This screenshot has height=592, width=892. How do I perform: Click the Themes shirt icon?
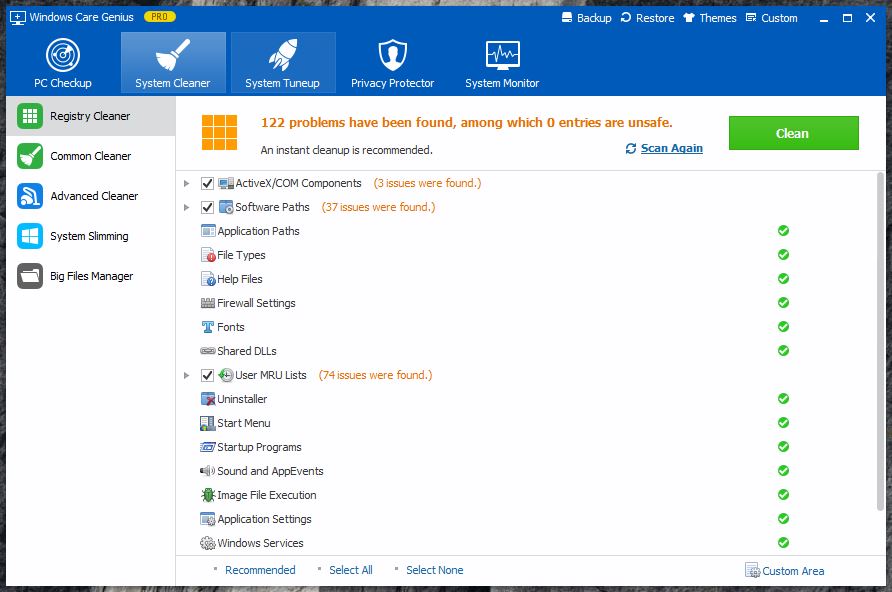coord(689,17)
